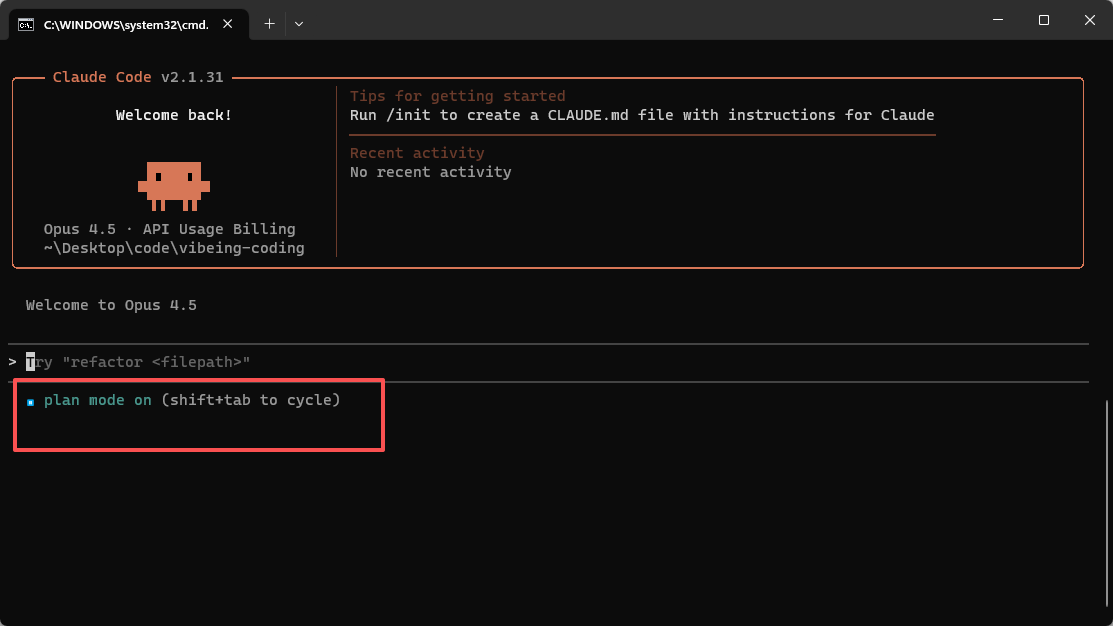
Task: Open the terminal profiles dropdown chevron
Action: pos(299,24)
